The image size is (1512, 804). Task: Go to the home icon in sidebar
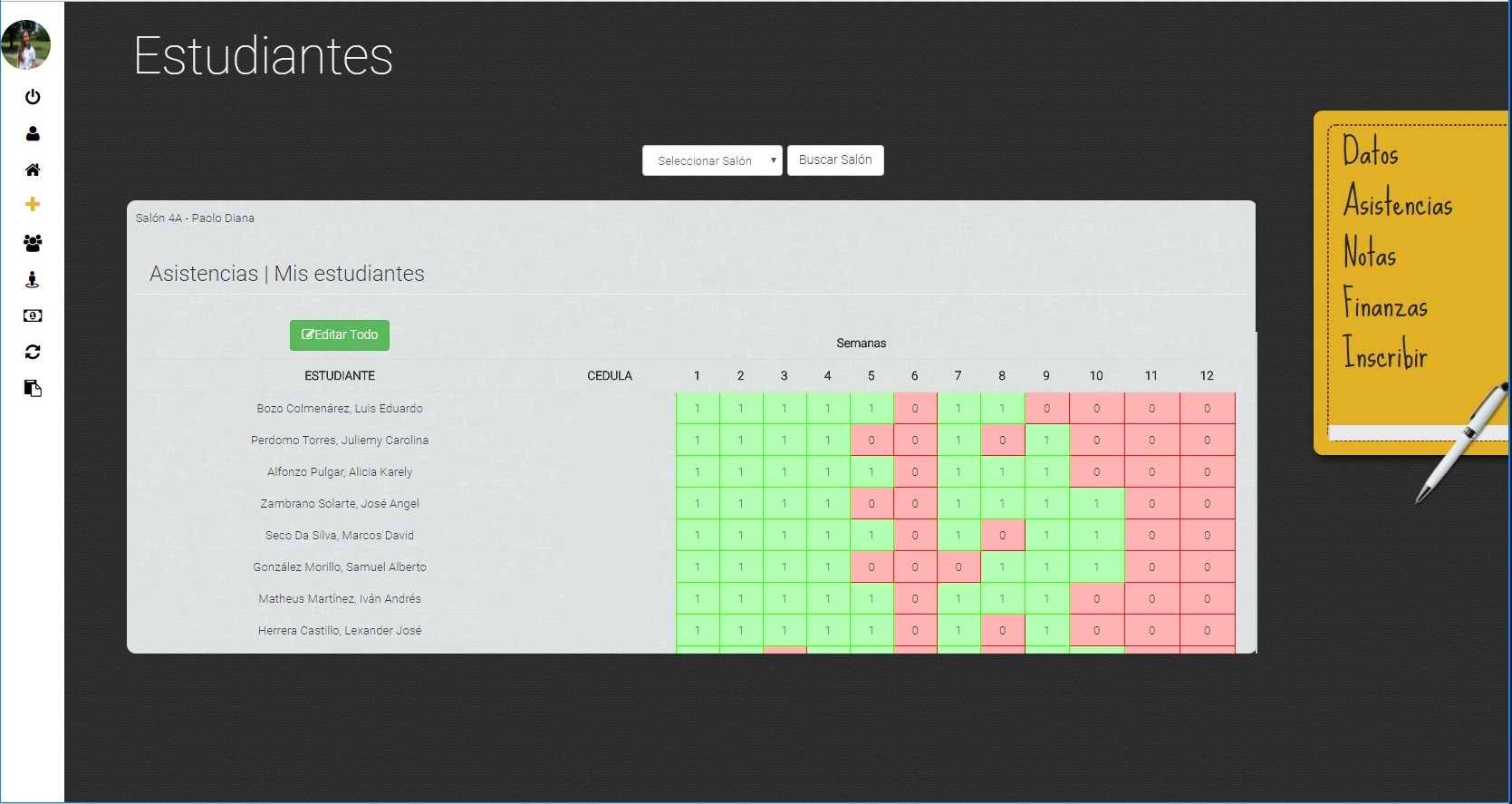point(33,170)
